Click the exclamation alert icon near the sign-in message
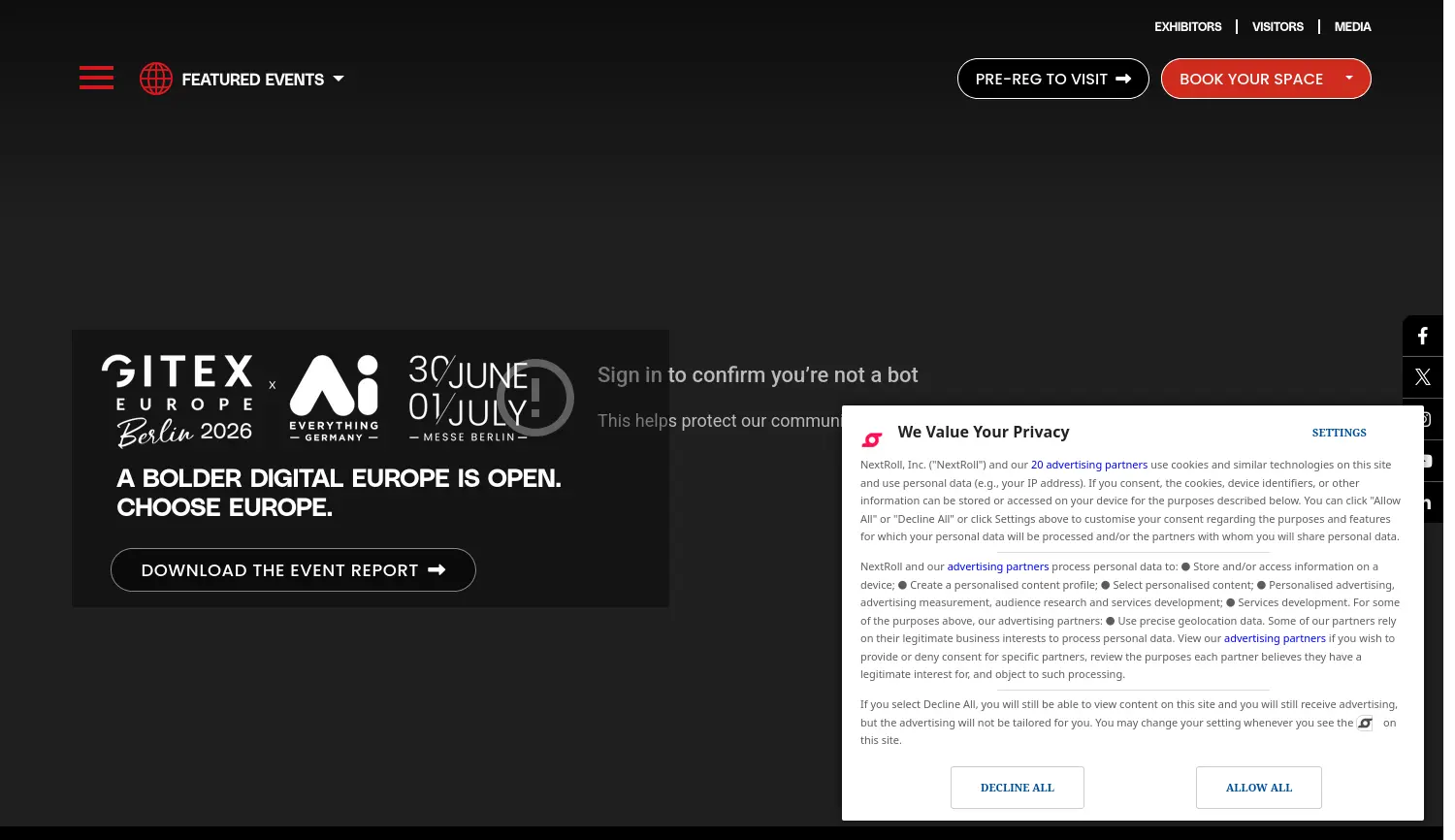Screen dimensions: 1455x840 click(x=536, y=397)
